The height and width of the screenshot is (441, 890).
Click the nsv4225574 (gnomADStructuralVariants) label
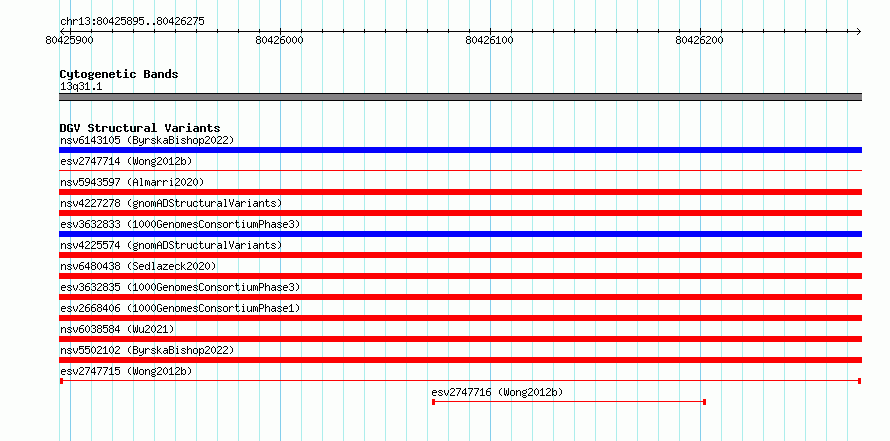click(x=171, y=245)
